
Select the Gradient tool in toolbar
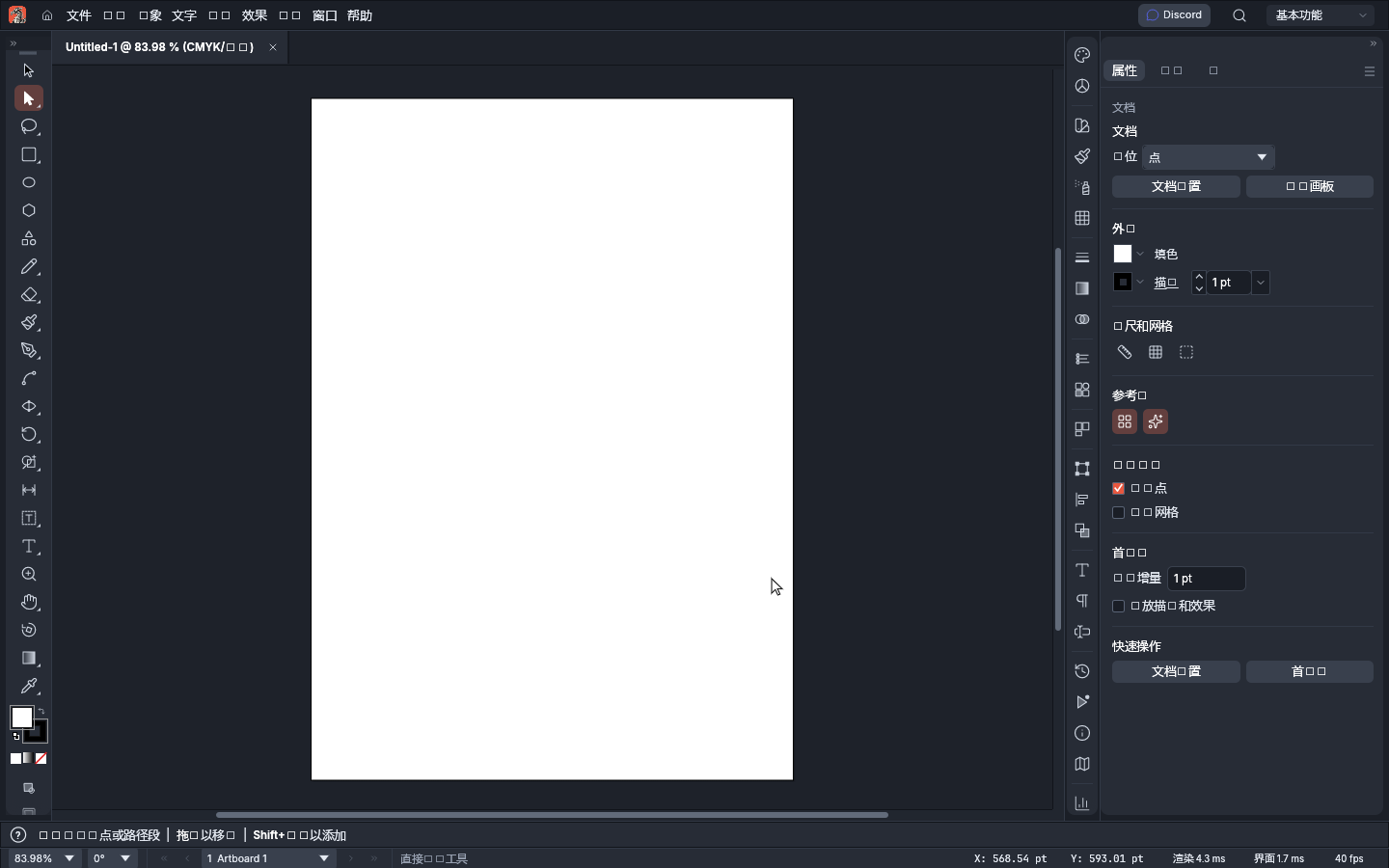[29, 658]
